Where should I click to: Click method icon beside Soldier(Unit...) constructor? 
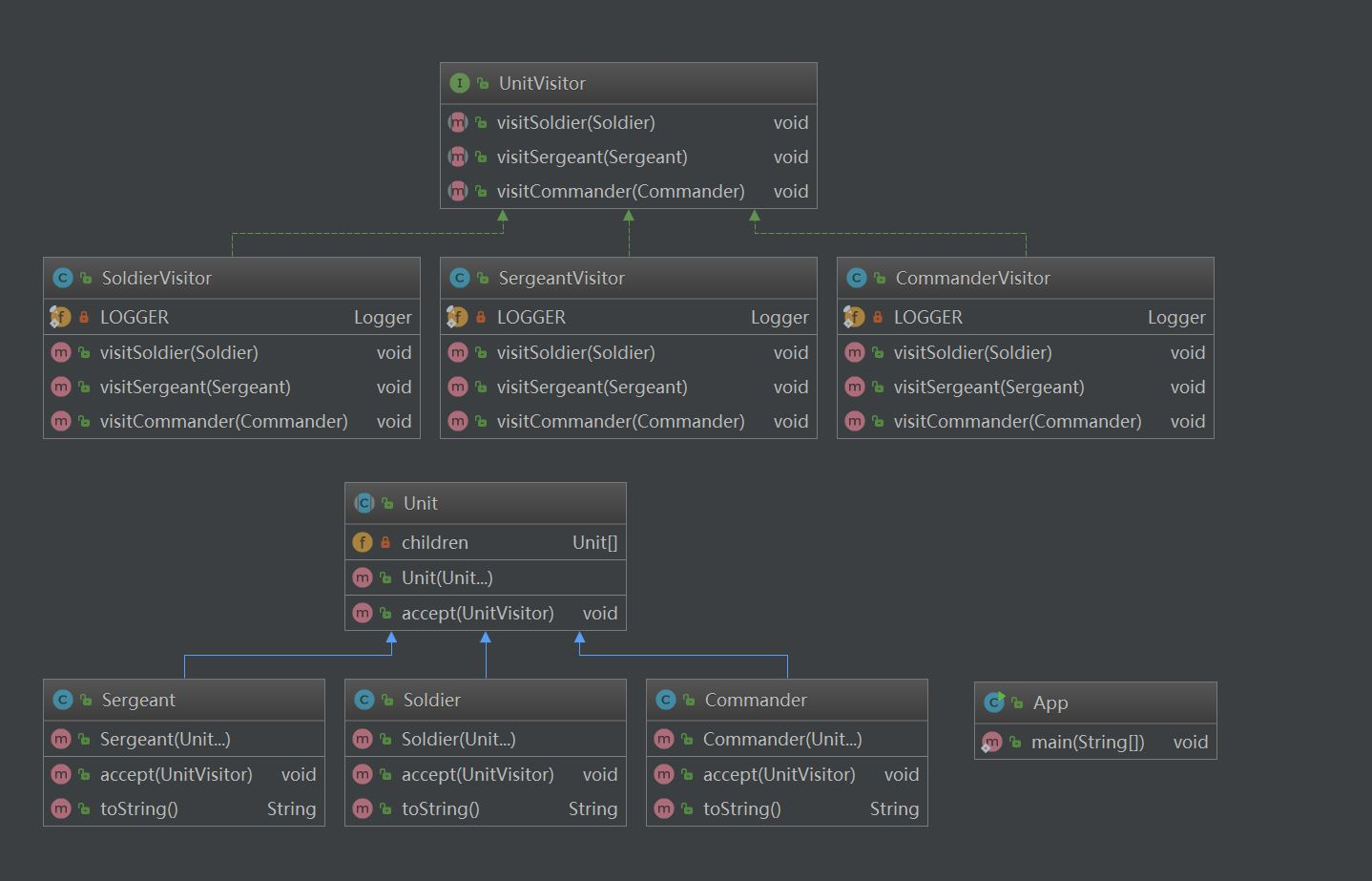[x=362, y=739]
